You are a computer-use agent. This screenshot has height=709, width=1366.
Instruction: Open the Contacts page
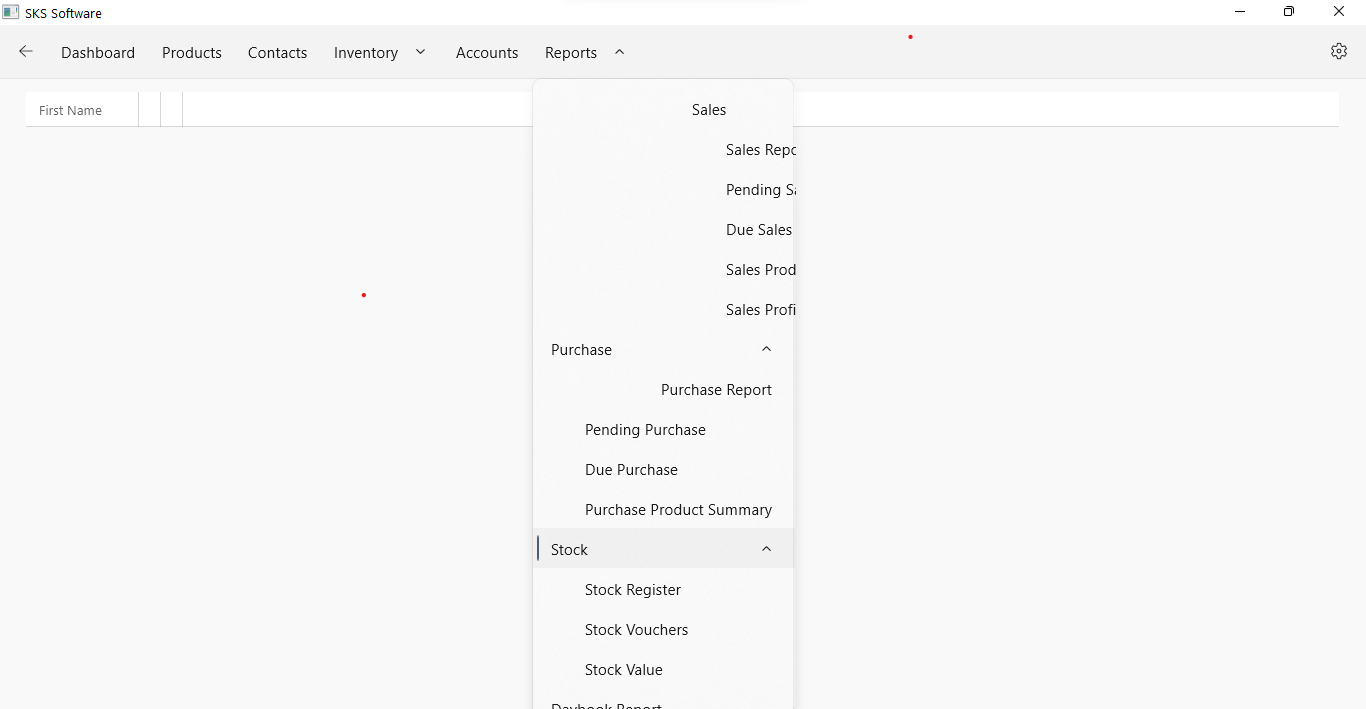pyautogui.click(x=277, y=52)
